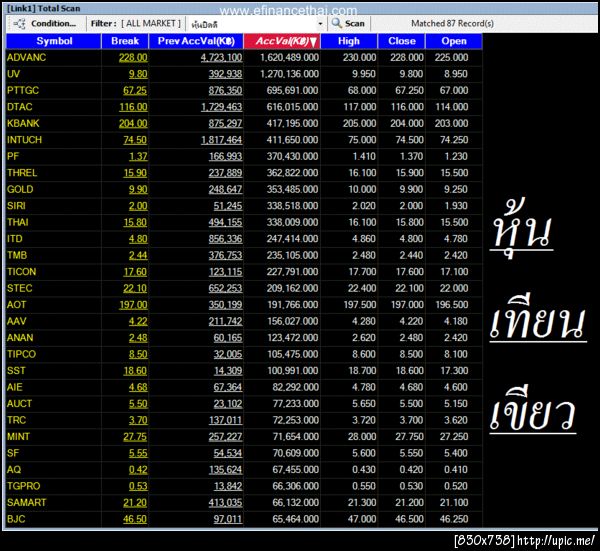Click GOLD AccVal 353,485.000 cell
Image resolution: width=600 pixels, height=551 pixels.
(292, 189)
